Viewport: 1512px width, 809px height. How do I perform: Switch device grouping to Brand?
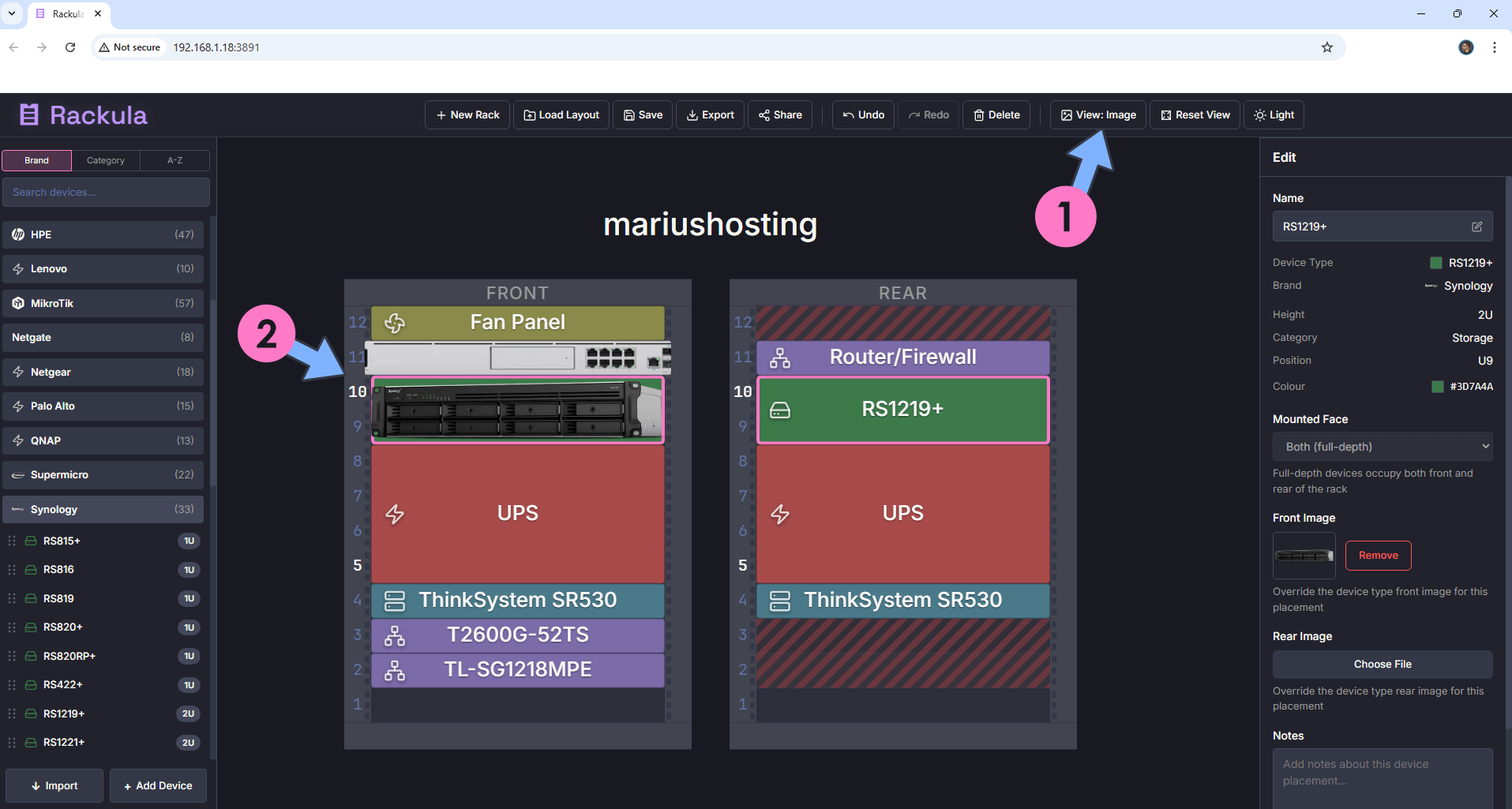click(37, 160)
